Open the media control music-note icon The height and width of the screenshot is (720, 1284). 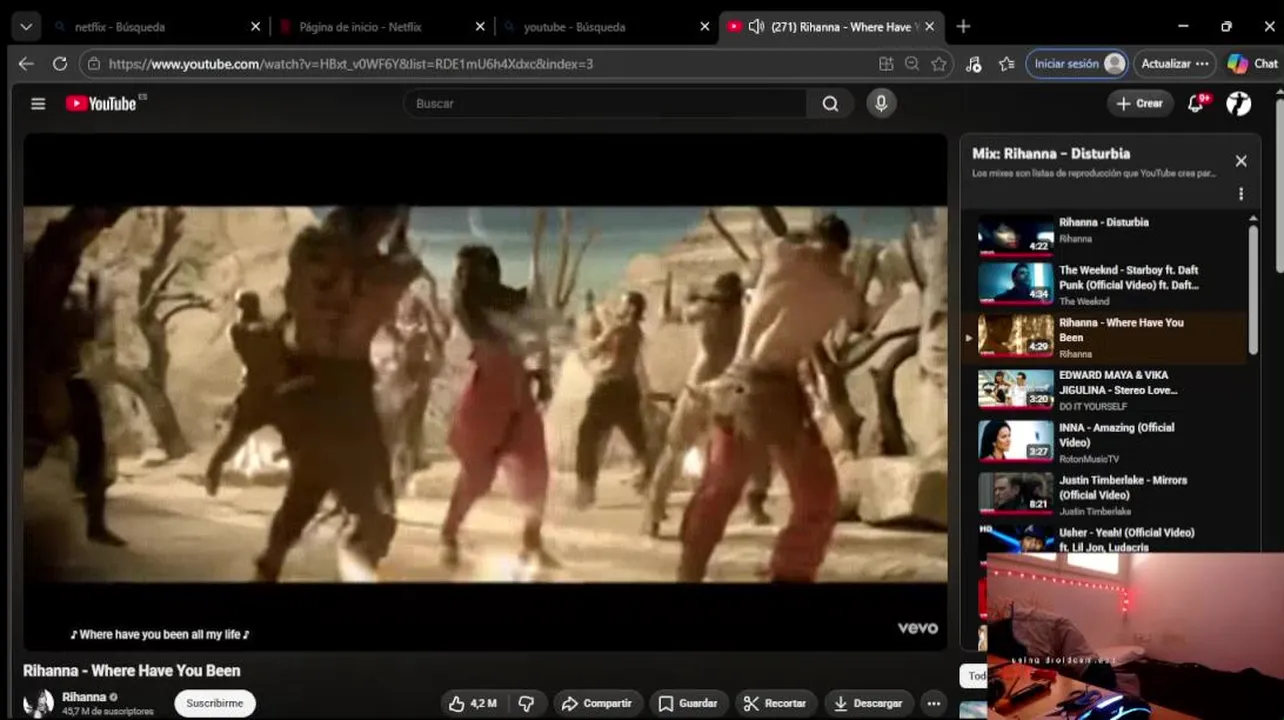tap(973, 63)
